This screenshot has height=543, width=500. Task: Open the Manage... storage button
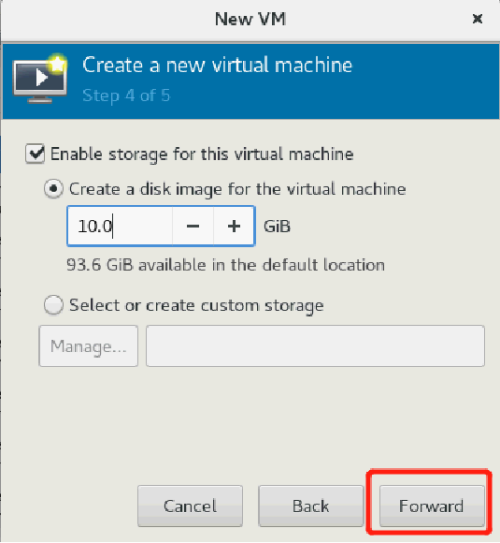click(x=88, y=346)
